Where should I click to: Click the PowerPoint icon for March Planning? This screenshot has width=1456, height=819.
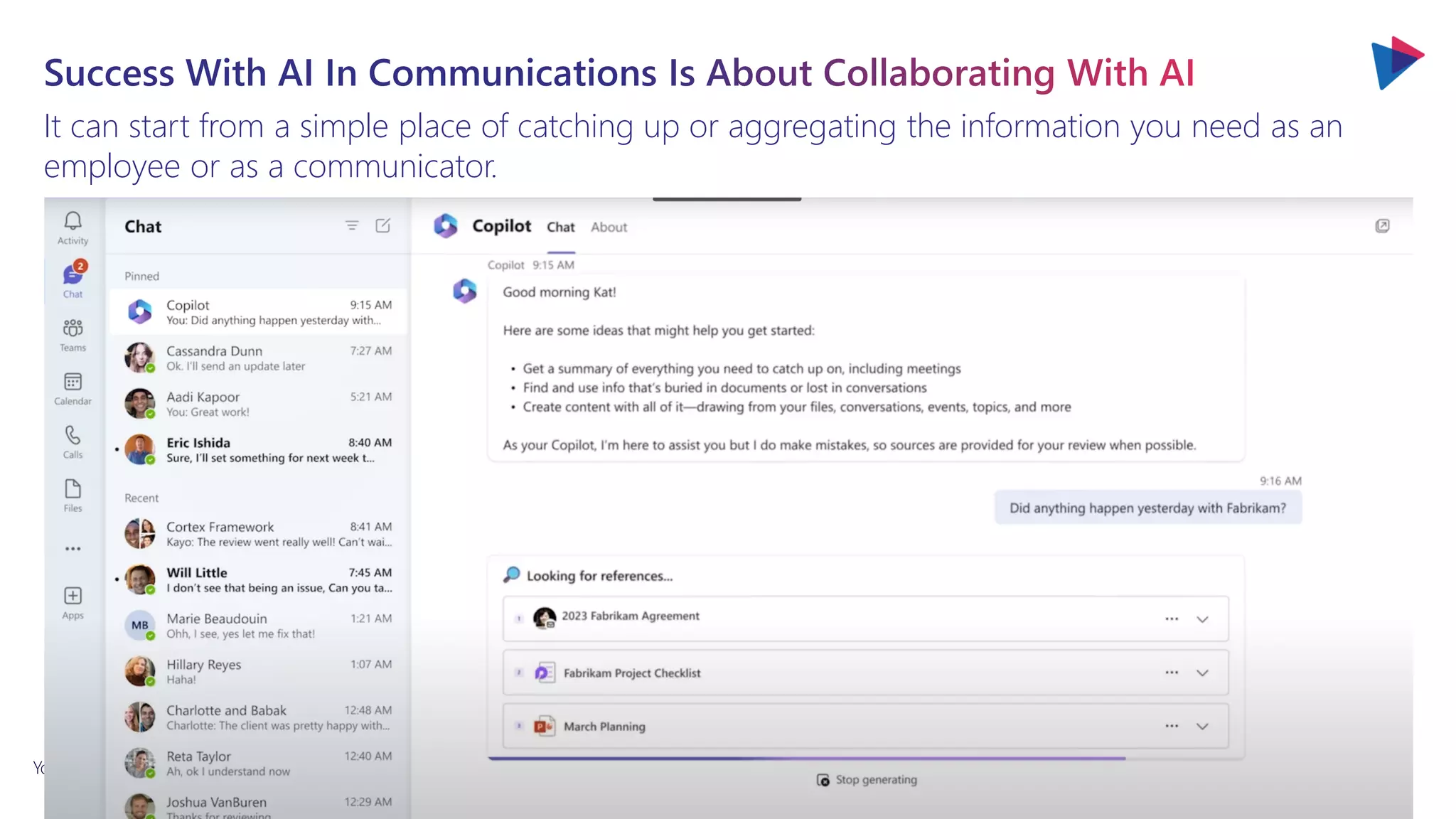click(545, 726)
